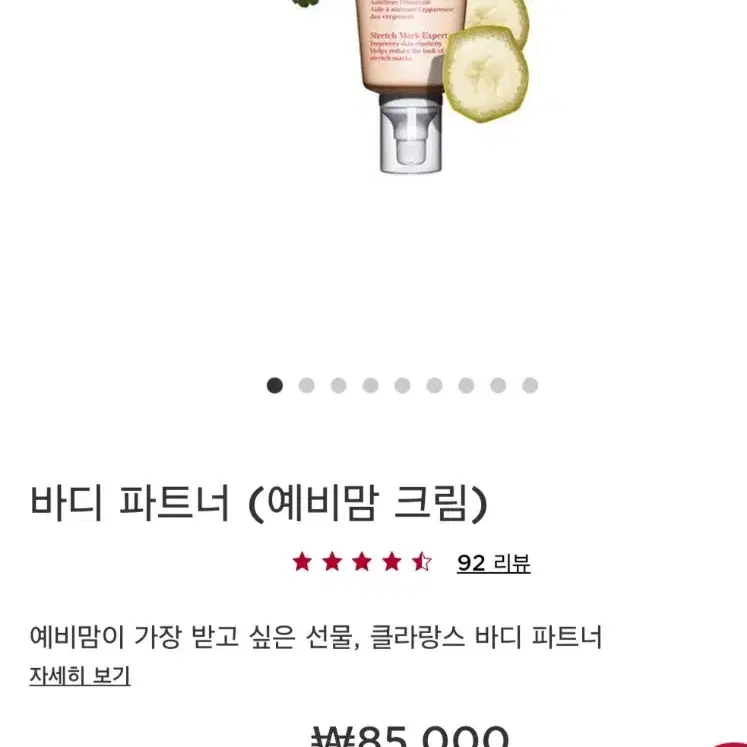Tap the ₩85,000 price text

point(410,736)
